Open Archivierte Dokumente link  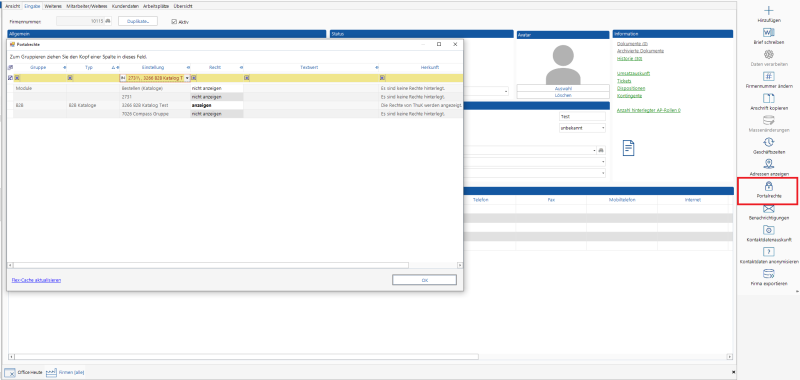coord(640,51)
